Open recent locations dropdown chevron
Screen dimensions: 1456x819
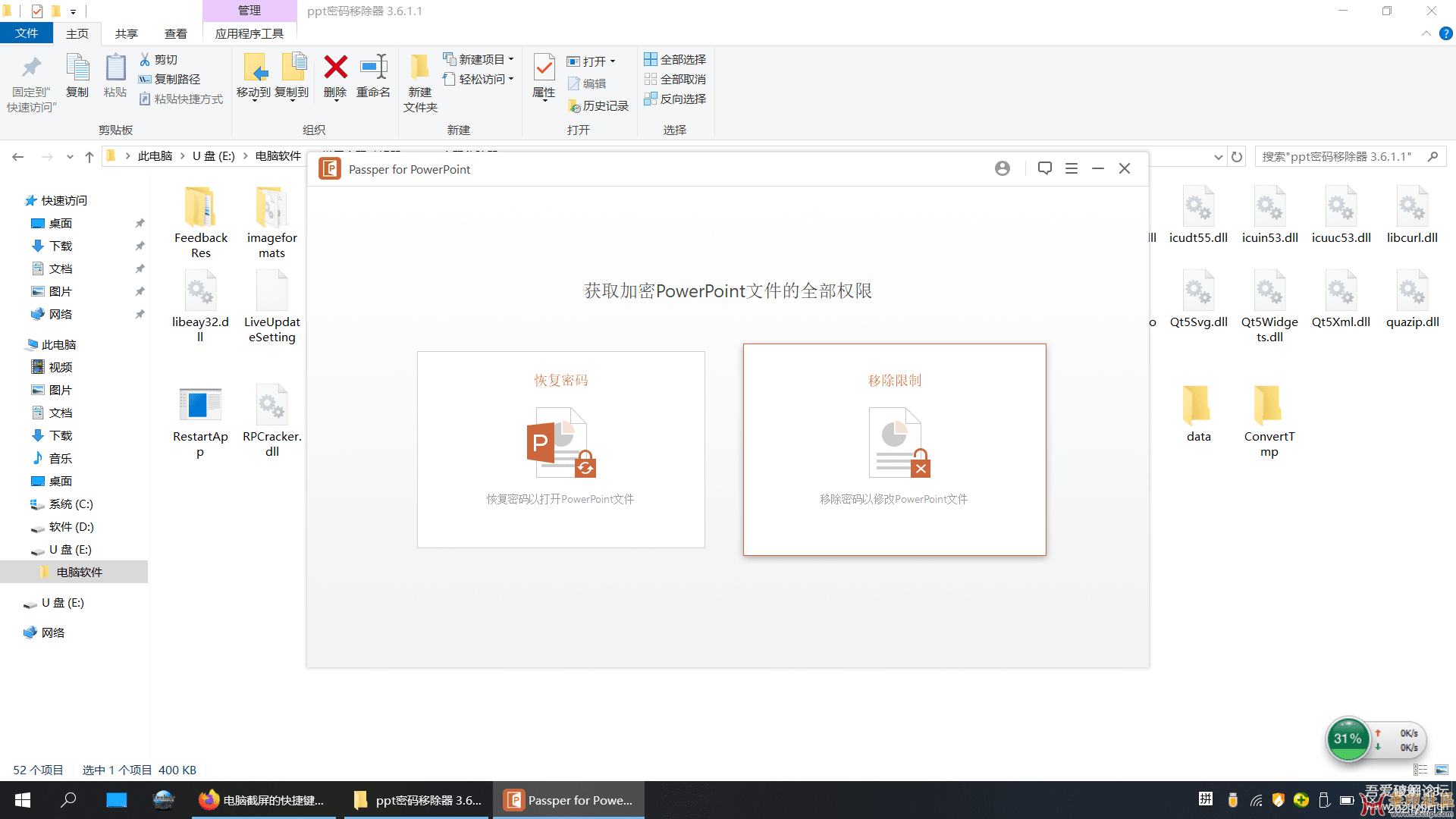(70, 156)
